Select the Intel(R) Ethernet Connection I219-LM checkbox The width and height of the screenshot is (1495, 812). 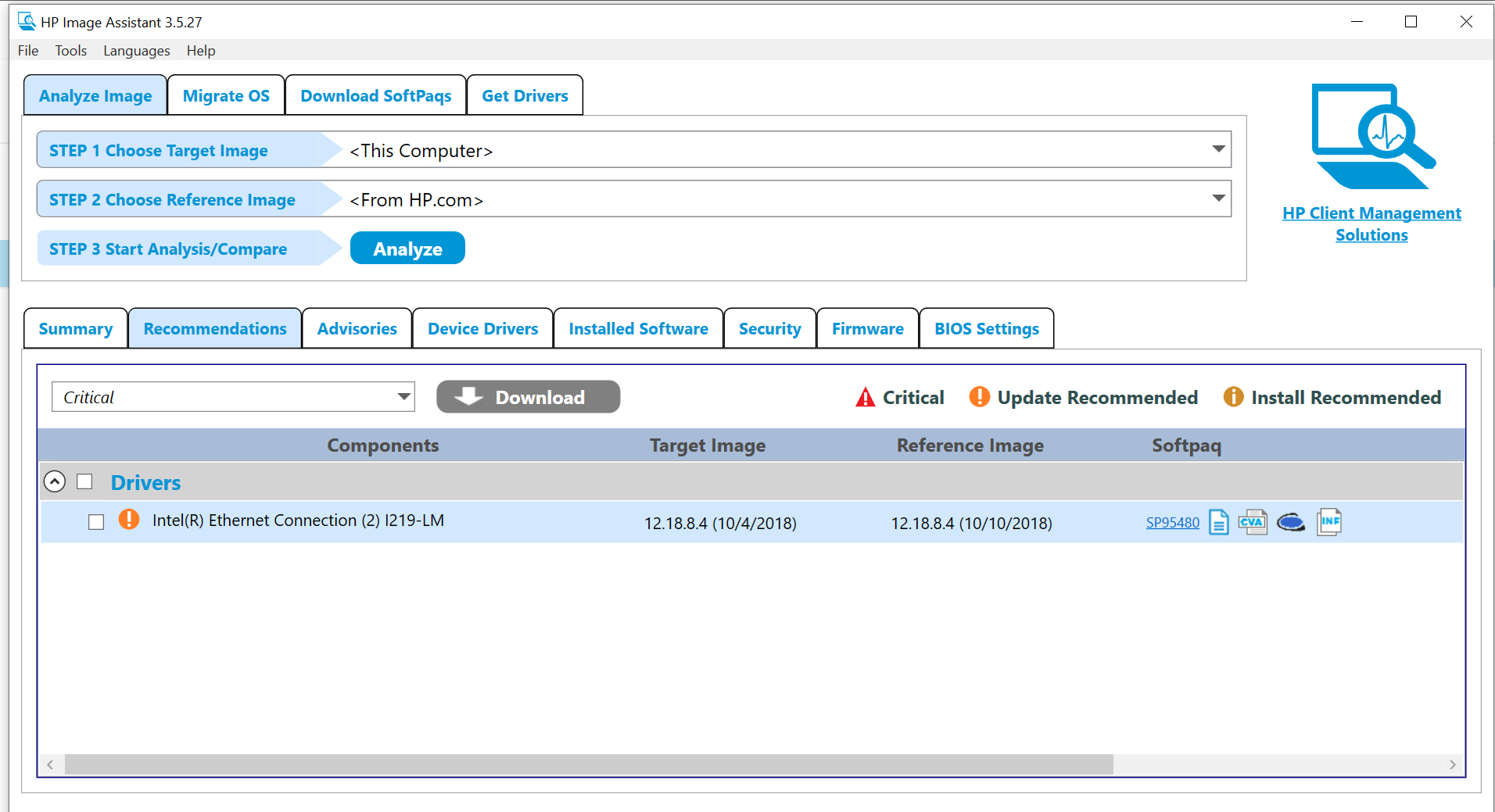tap(96, 521)
